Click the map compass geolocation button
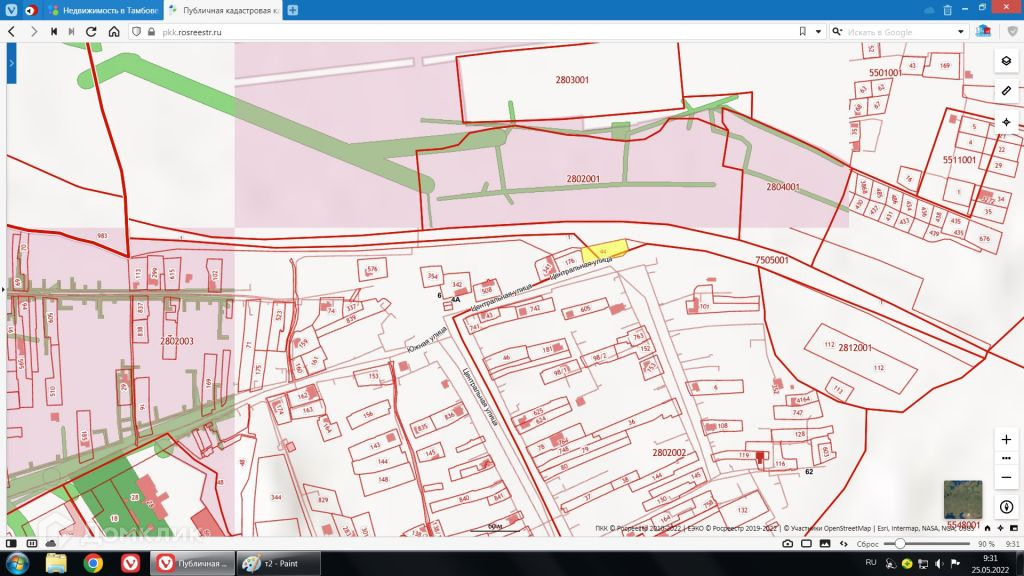 tap(1006, 507)
